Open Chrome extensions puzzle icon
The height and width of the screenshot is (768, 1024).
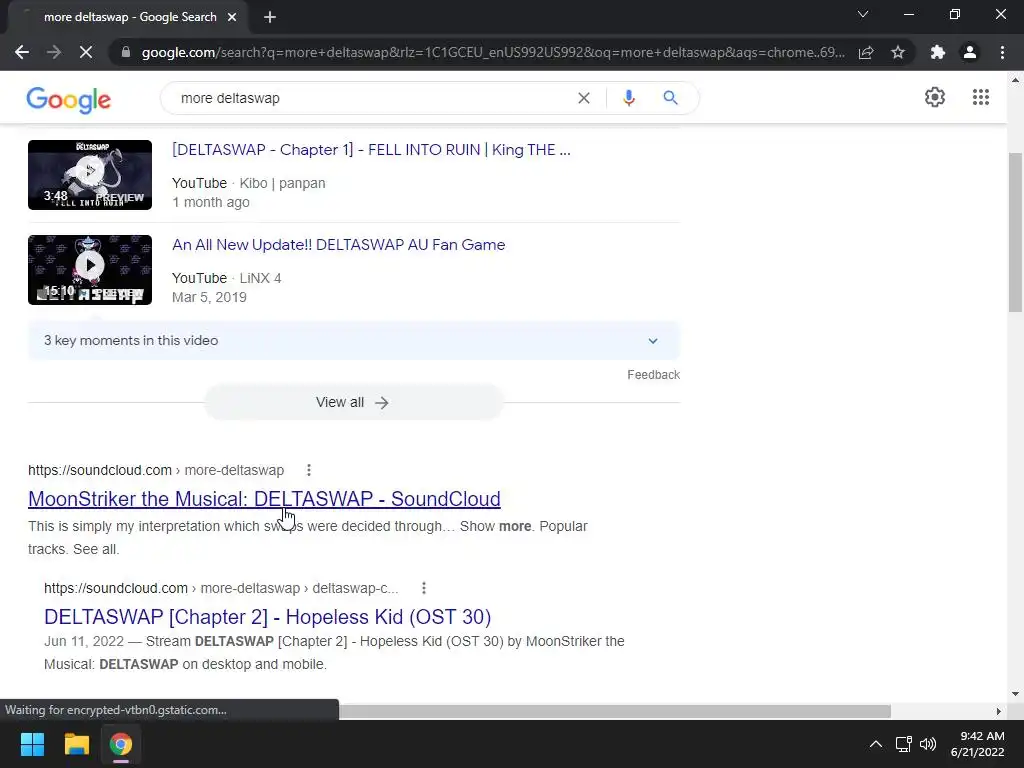[938, 52]
